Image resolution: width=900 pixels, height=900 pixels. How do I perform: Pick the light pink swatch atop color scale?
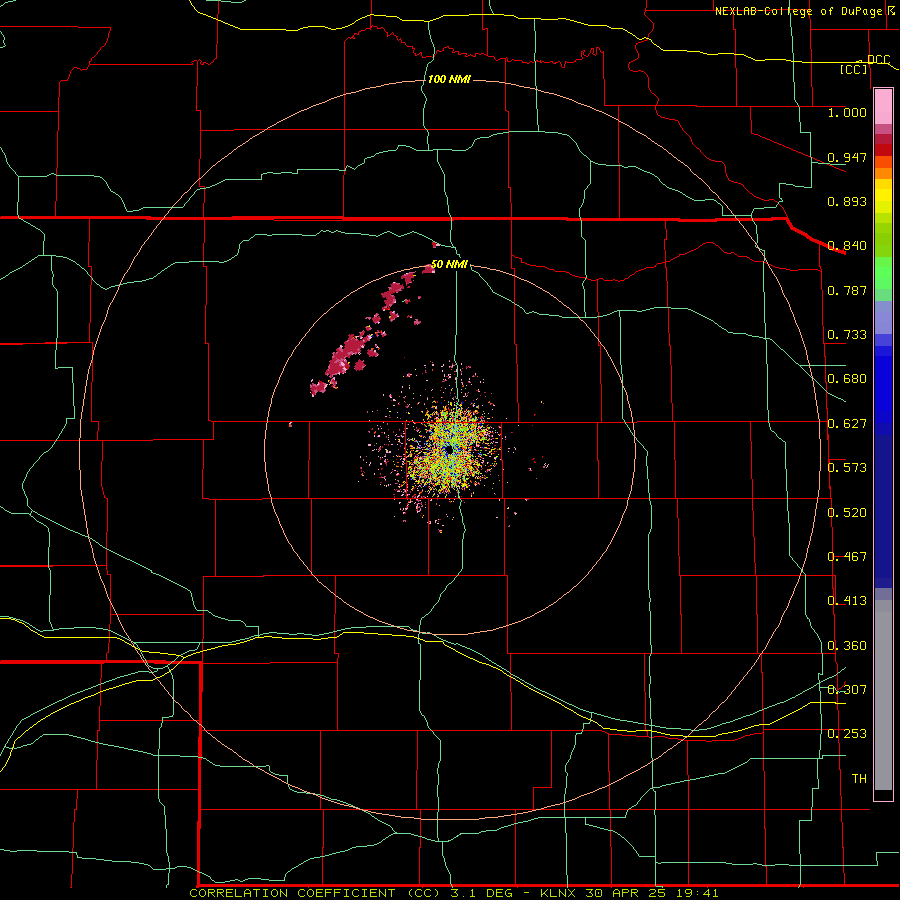point(883,106)
